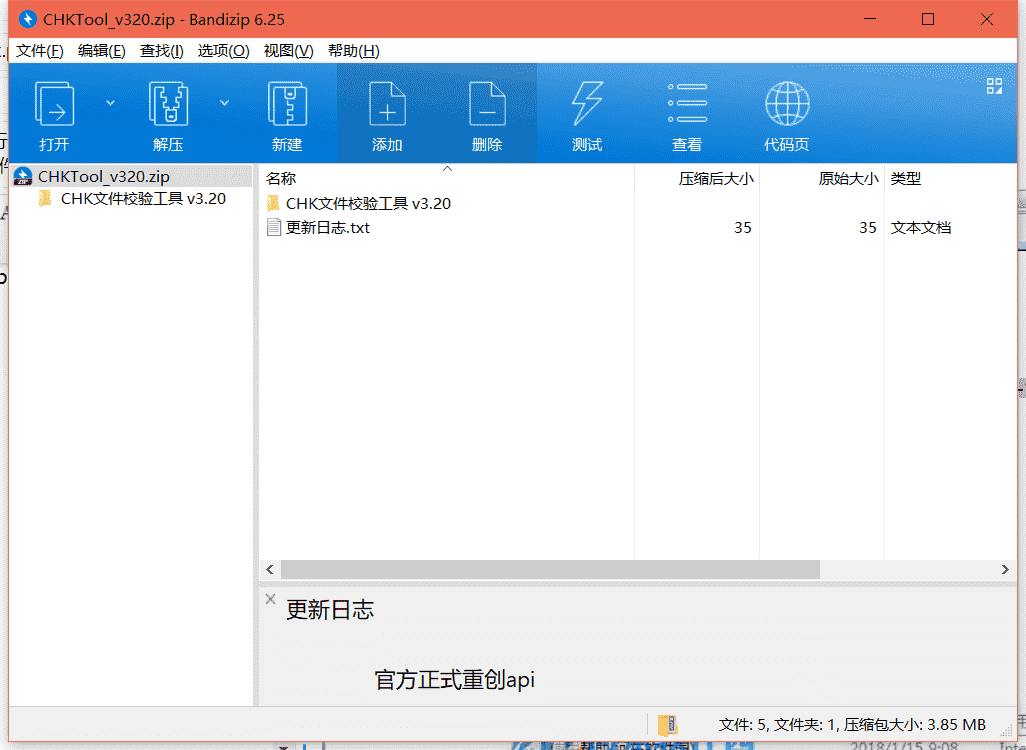Viewport: 1026px width, 750px height.
Task: Click the horizontal scrollbar right arrow
Action: click(1005, 570)
